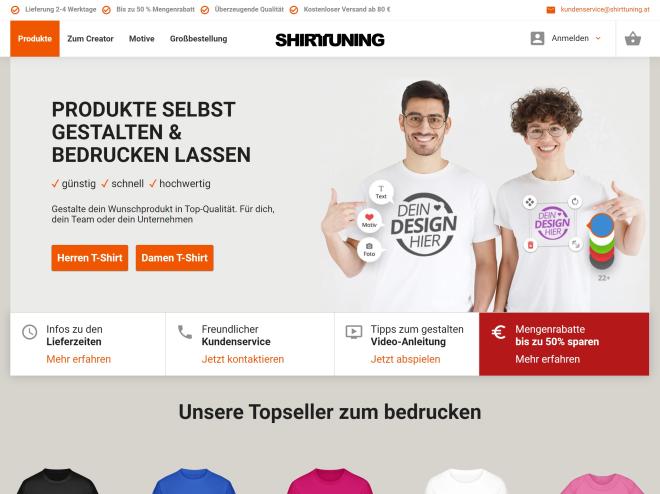The height and width of the screenshot is (494, 660).
Task: Click the Damen T-Shirt button
Action: coord(175,258)
